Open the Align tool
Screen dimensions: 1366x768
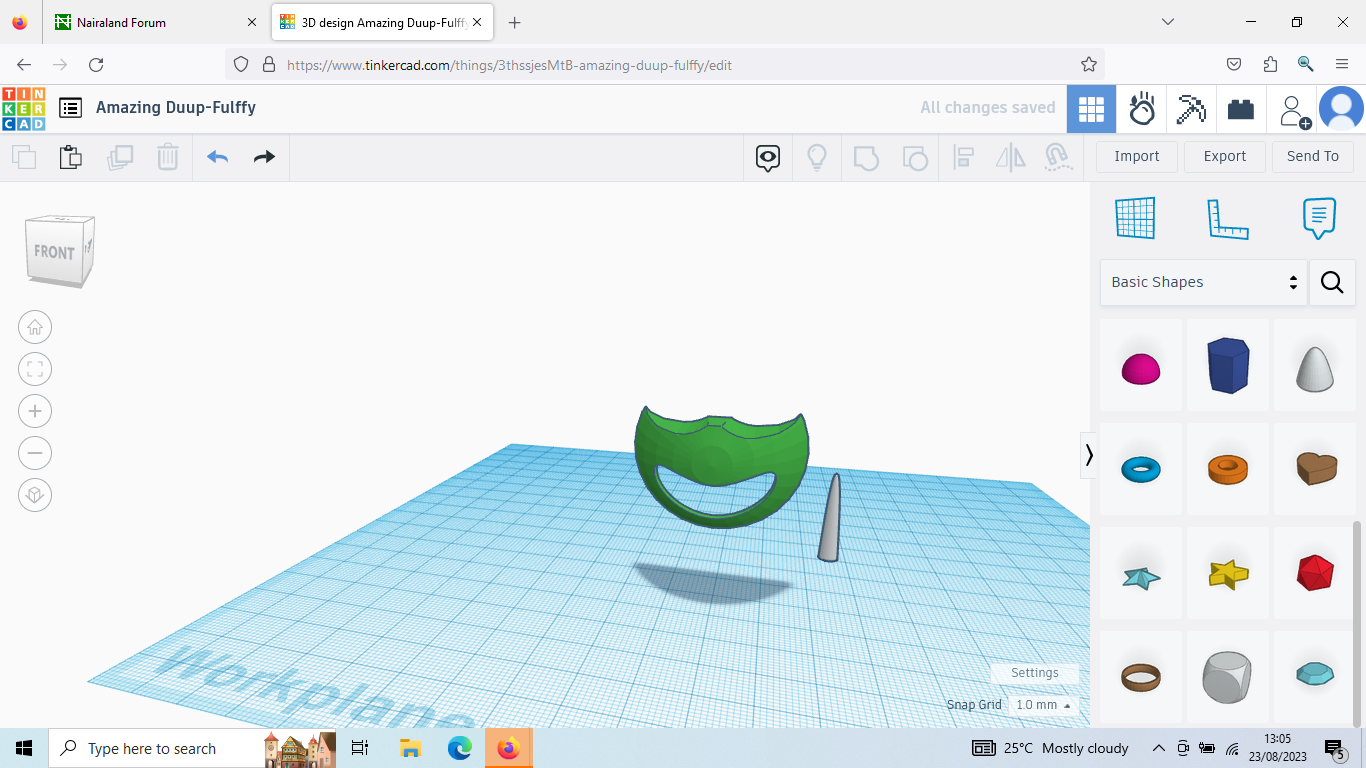963,157
